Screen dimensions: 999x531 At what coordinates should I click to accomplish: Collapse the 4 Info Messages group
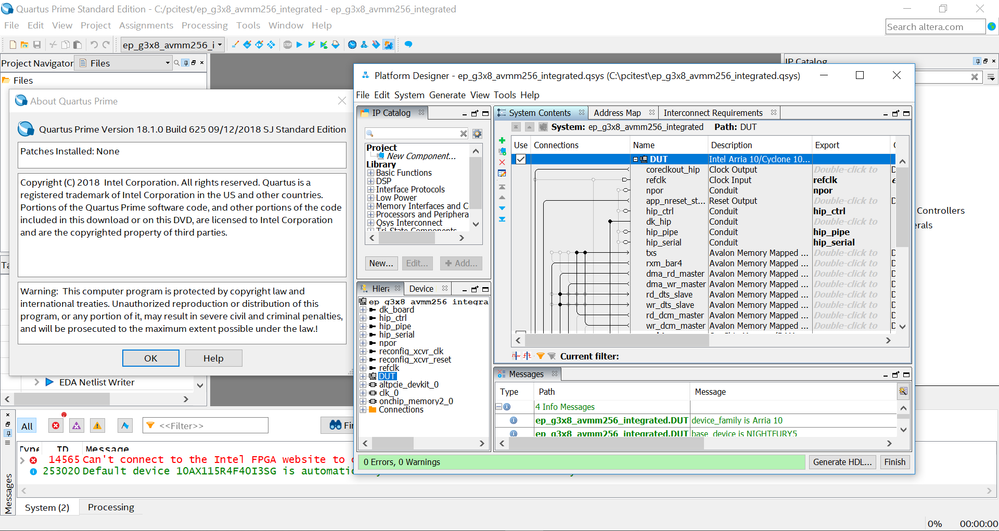(501, 407)
